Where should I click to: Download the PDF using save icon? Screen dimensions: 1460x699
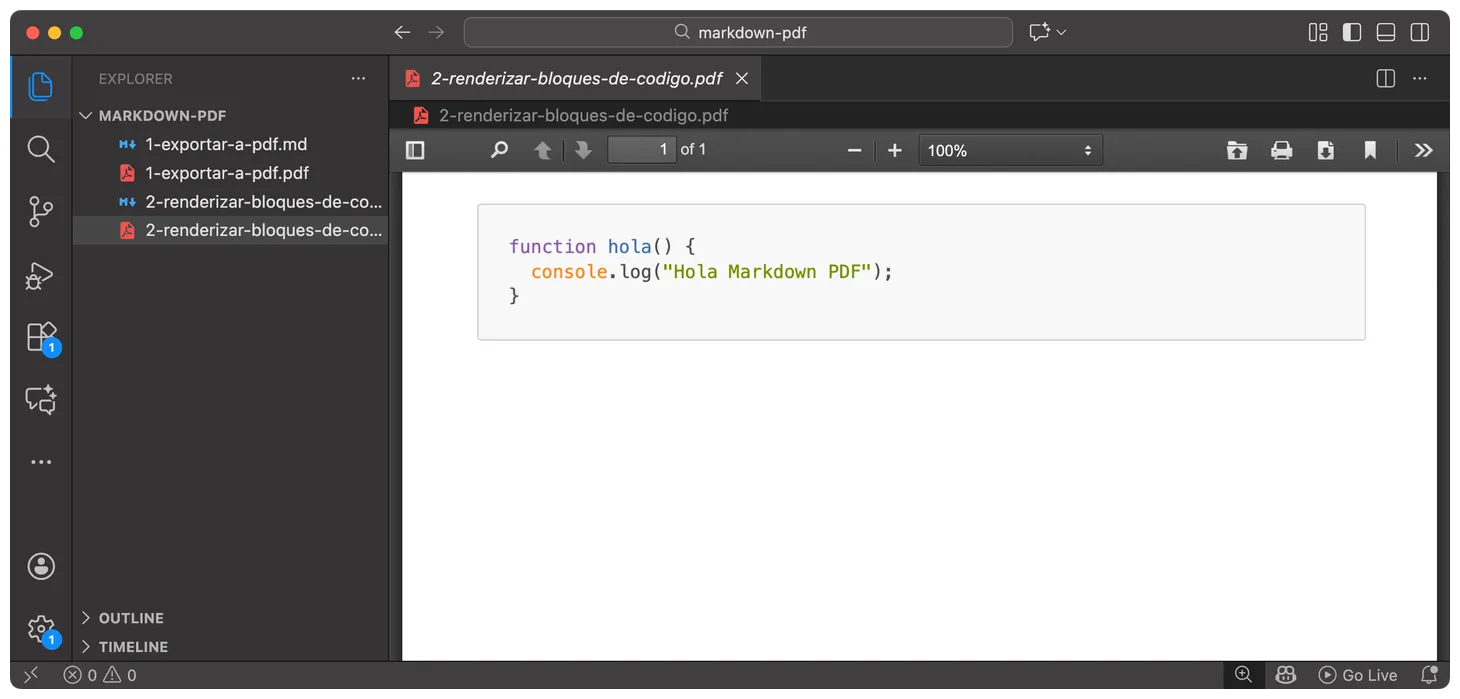click(1325, 150)
